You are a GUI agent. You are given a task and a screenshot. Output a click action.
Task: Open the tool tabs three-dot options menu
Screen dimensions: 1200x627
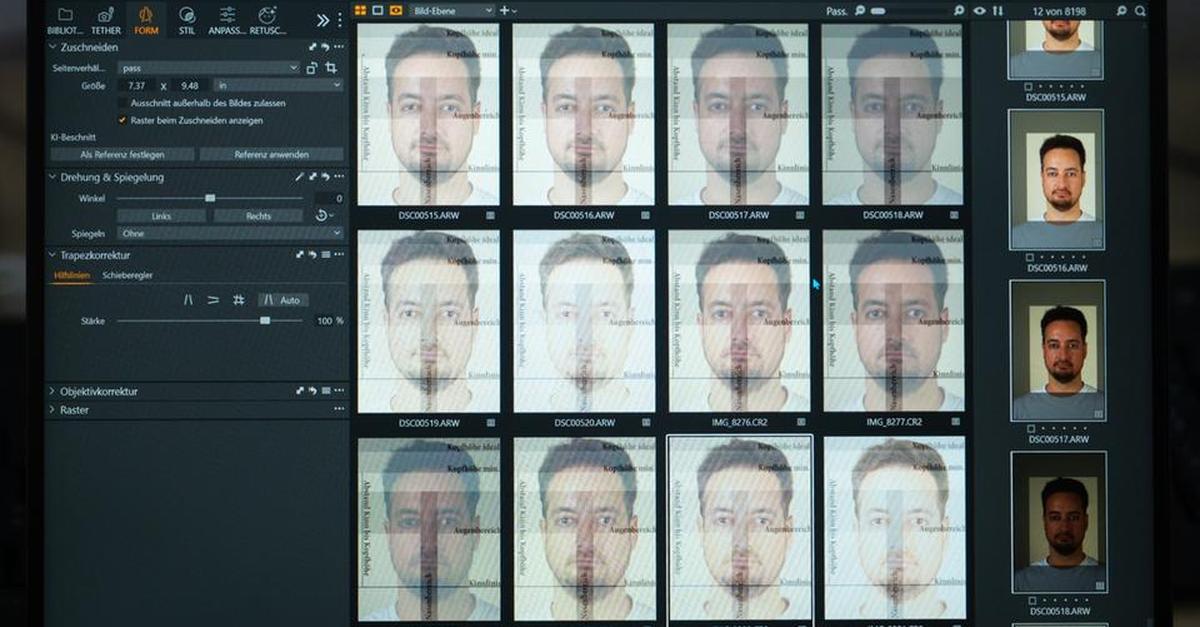339,19
